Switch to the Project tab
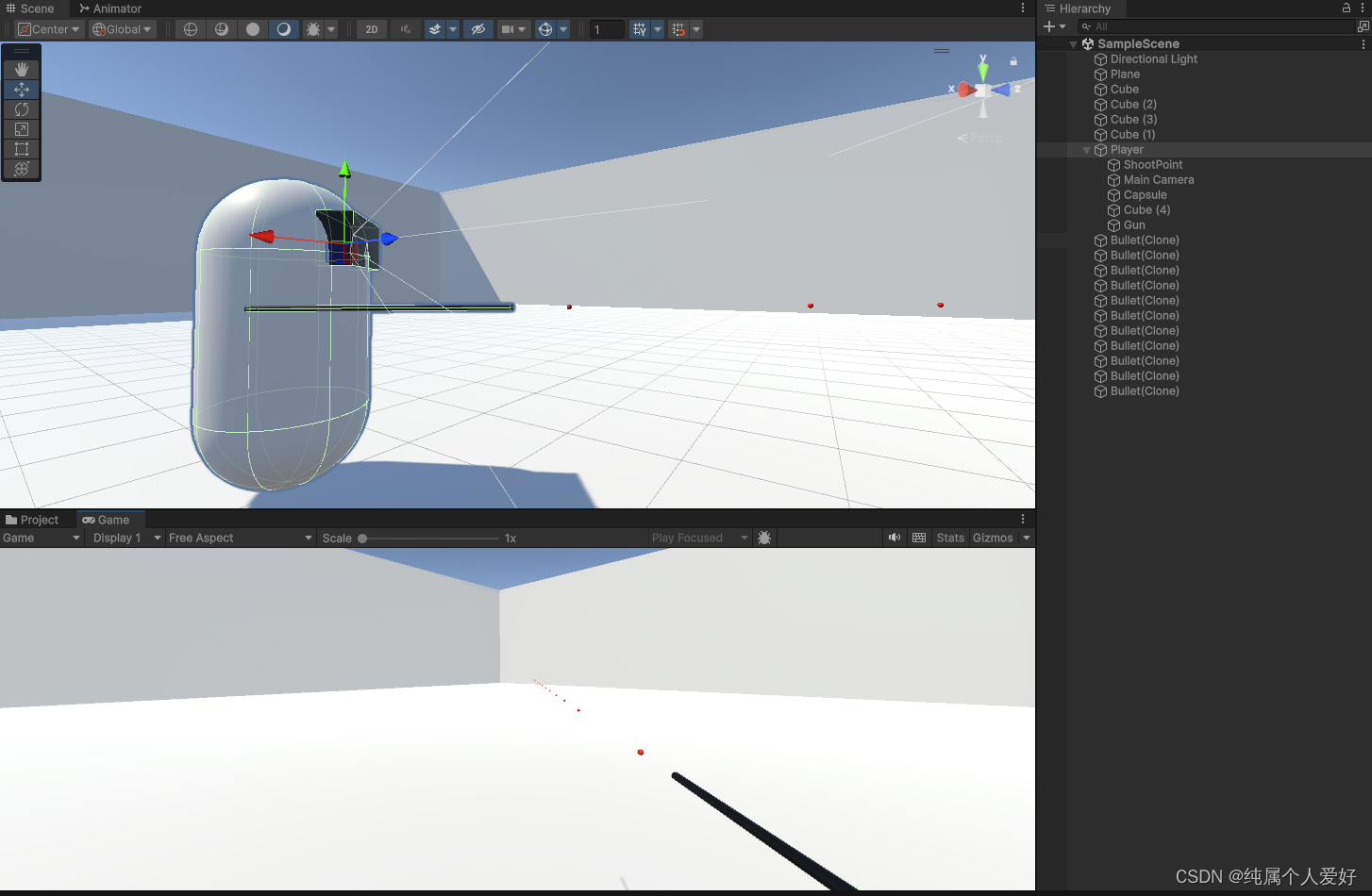Screen dimensions: 1372x896 38,520
